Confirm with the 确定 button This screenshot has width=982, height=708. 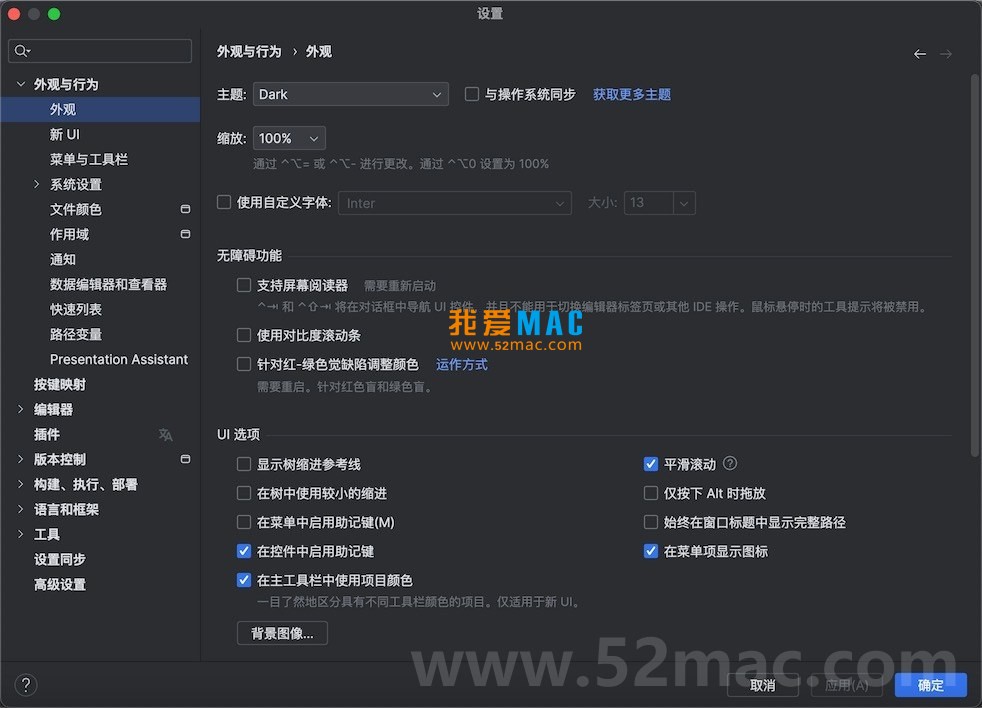[x=931, y=685]
